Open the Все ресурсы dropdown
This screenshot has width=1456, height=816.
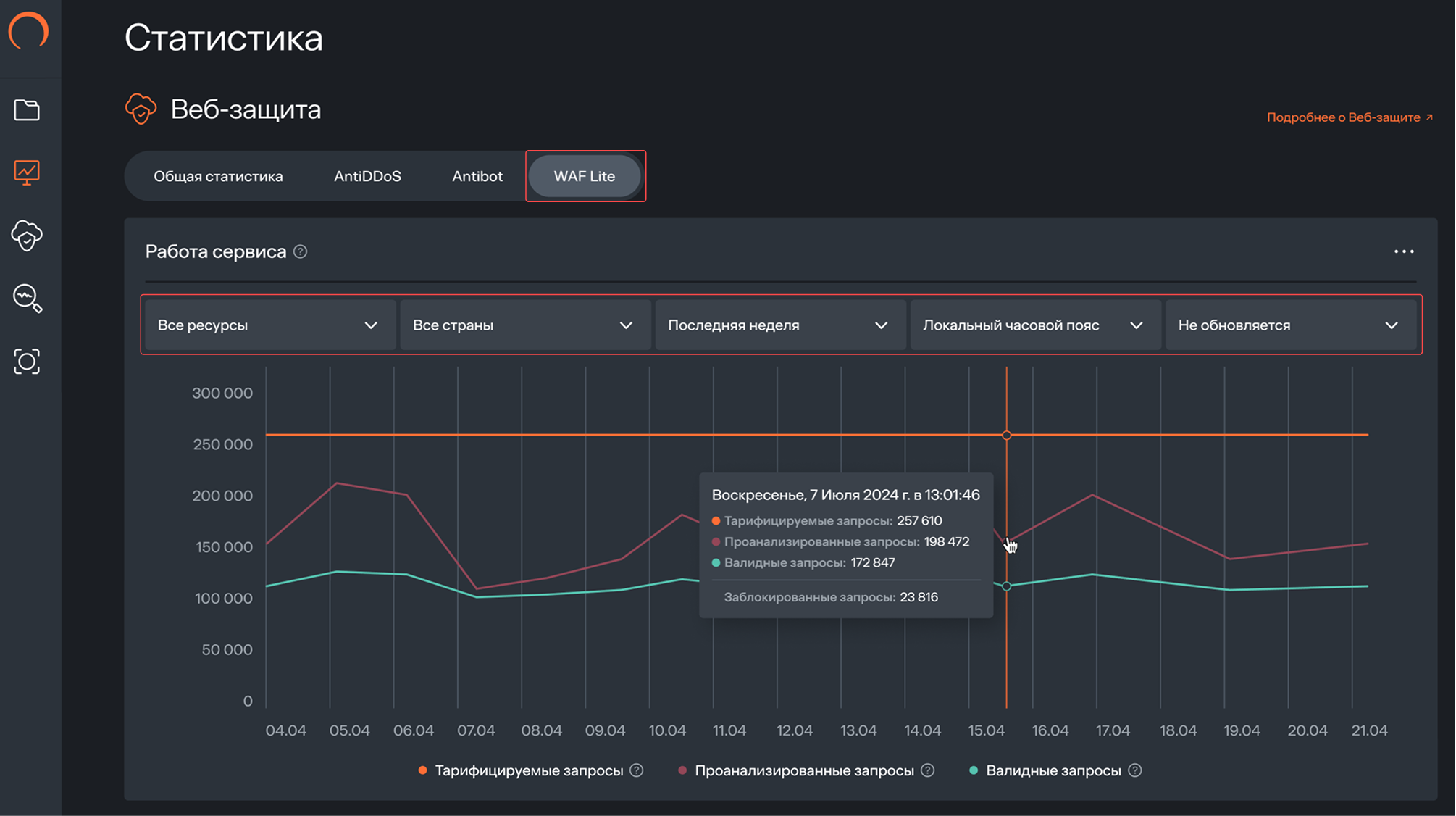click(269, 325)
